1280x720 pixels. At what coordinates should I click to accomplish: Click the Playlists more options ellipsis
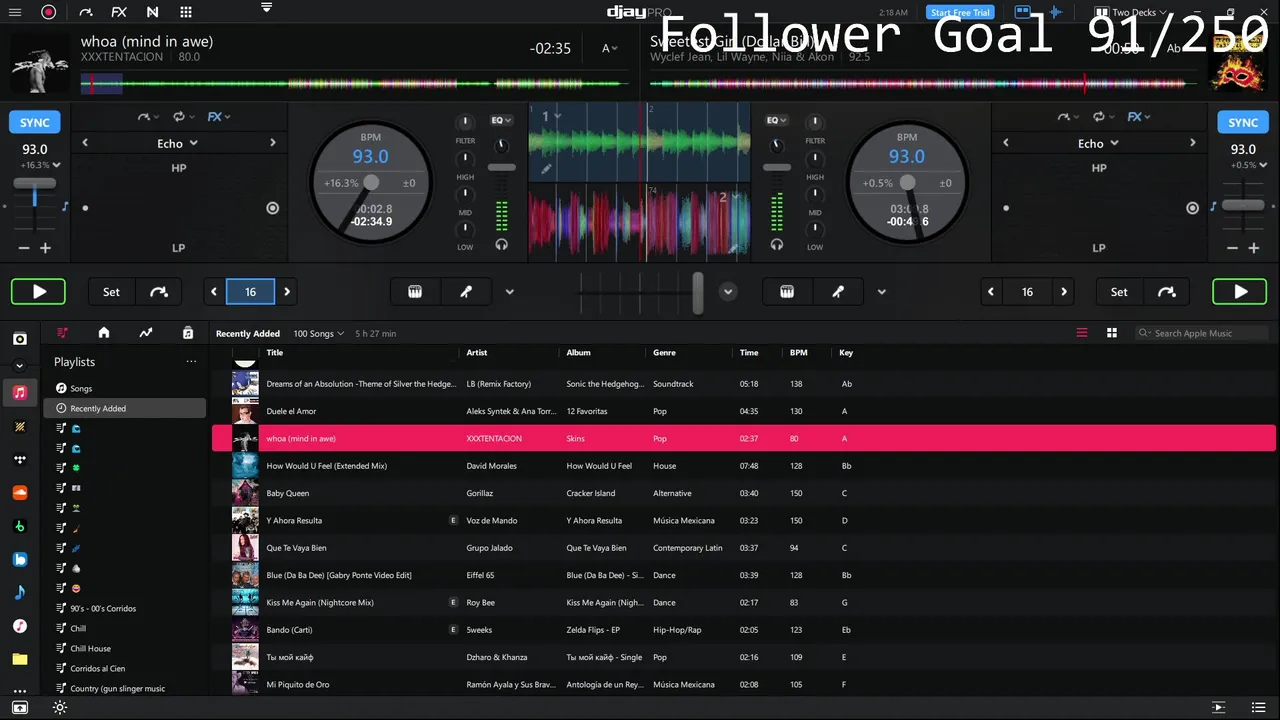pyautogui.click(x=191, y=362)
